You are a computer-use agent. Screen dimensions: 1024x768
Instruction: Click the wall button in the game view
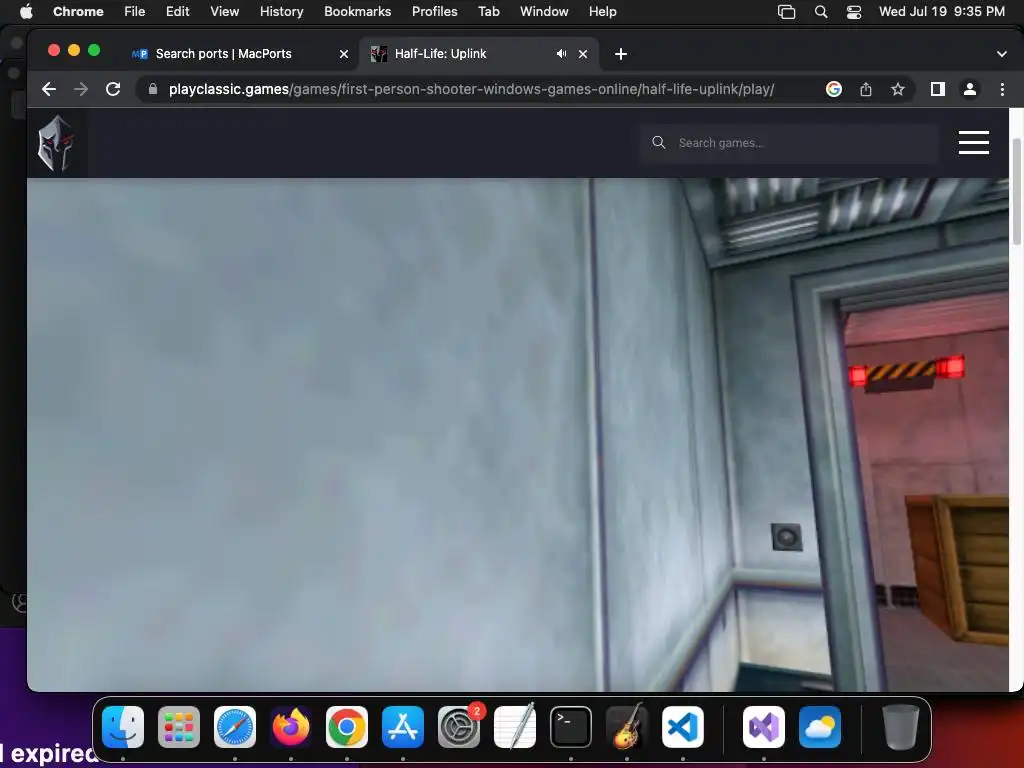click(x=786, y=537)
